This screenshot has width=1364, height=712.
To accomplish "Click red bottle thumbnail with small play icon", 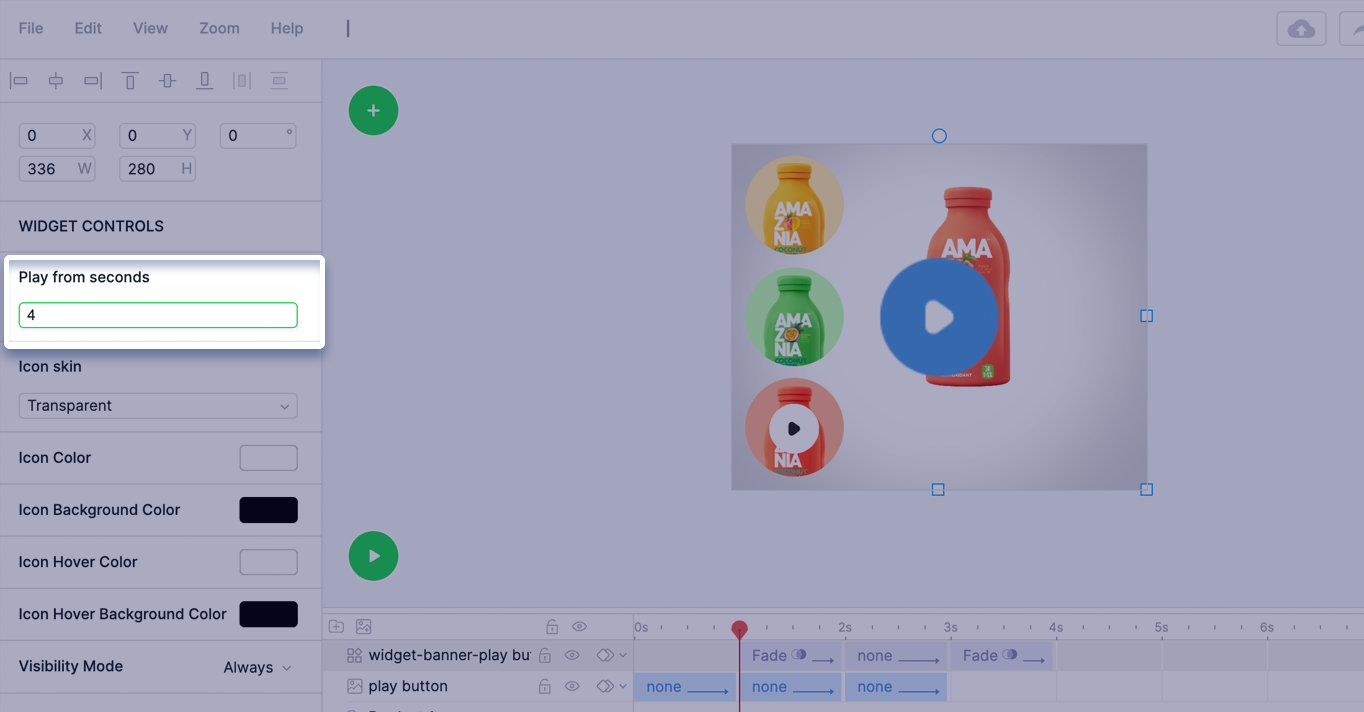I will click(794, 428).
